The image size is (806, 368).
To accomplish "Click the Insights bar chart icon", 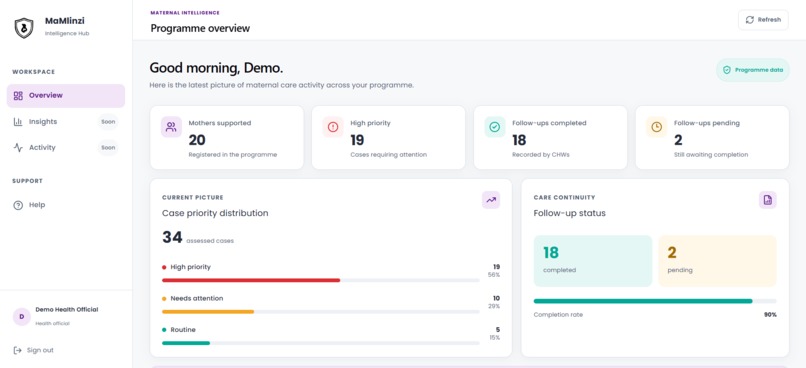I will [x=18, y=122].
